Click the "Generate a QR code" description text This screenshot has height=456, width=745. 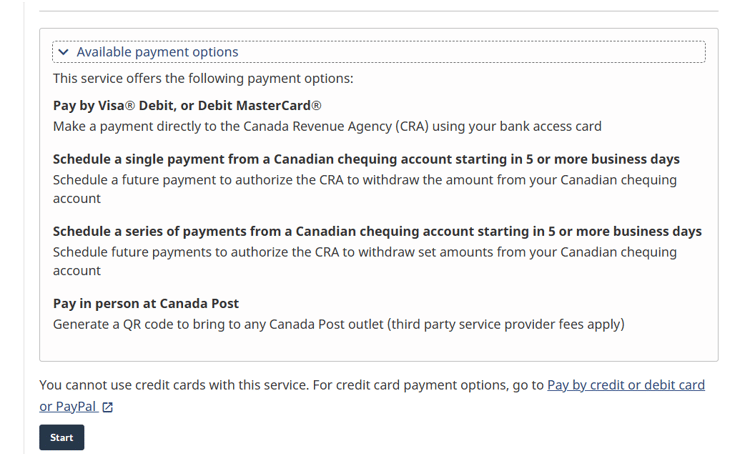coord(115,324)
